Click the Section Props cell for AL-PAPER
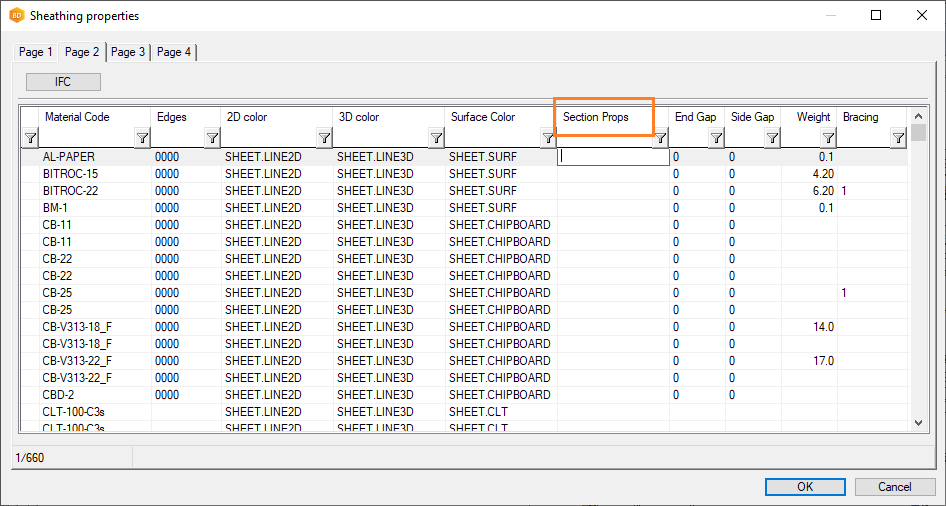Screen dimensions: 946x506 coord(613,156)
